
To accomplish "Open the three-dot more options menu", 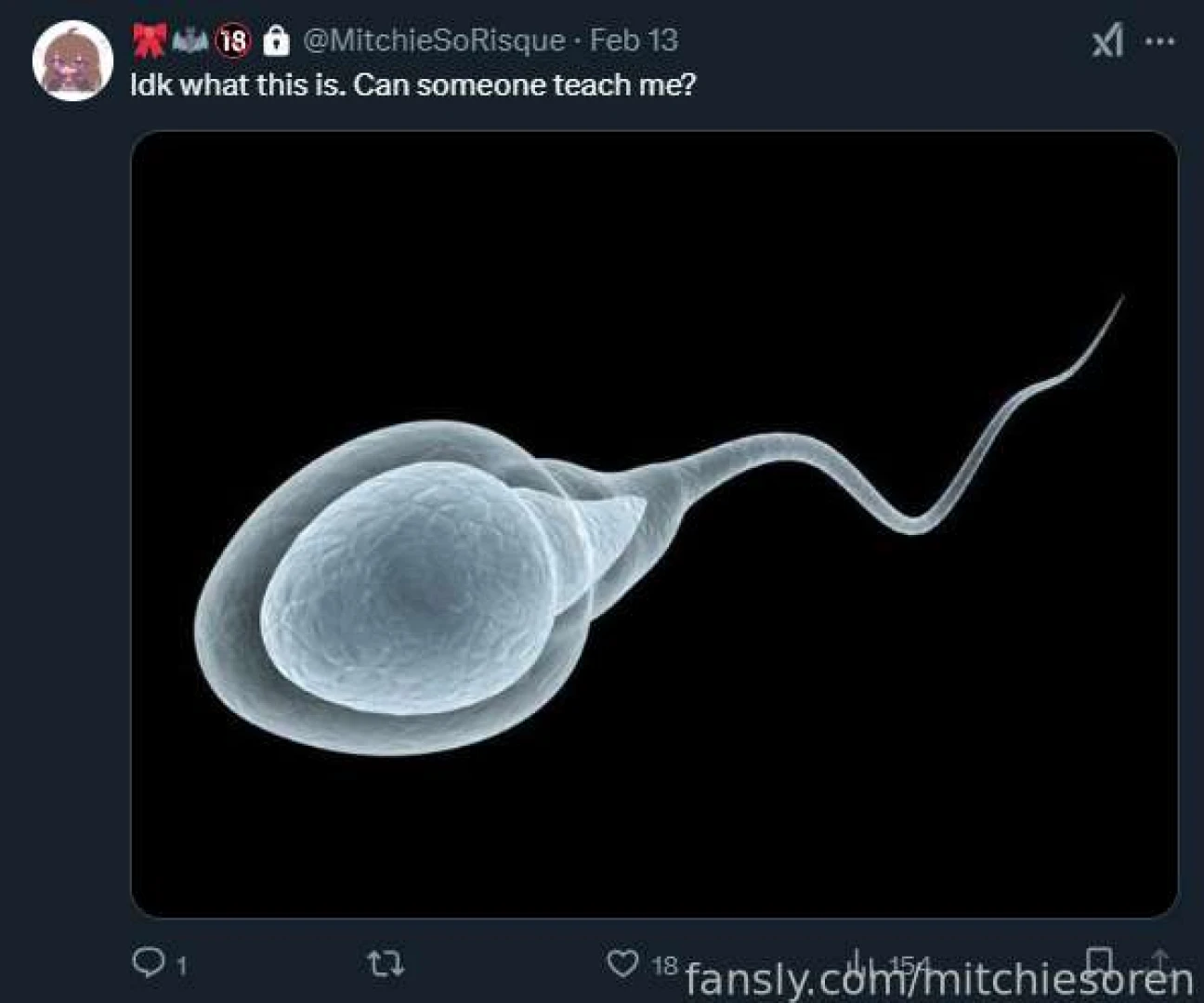I will pos(1160,41).
